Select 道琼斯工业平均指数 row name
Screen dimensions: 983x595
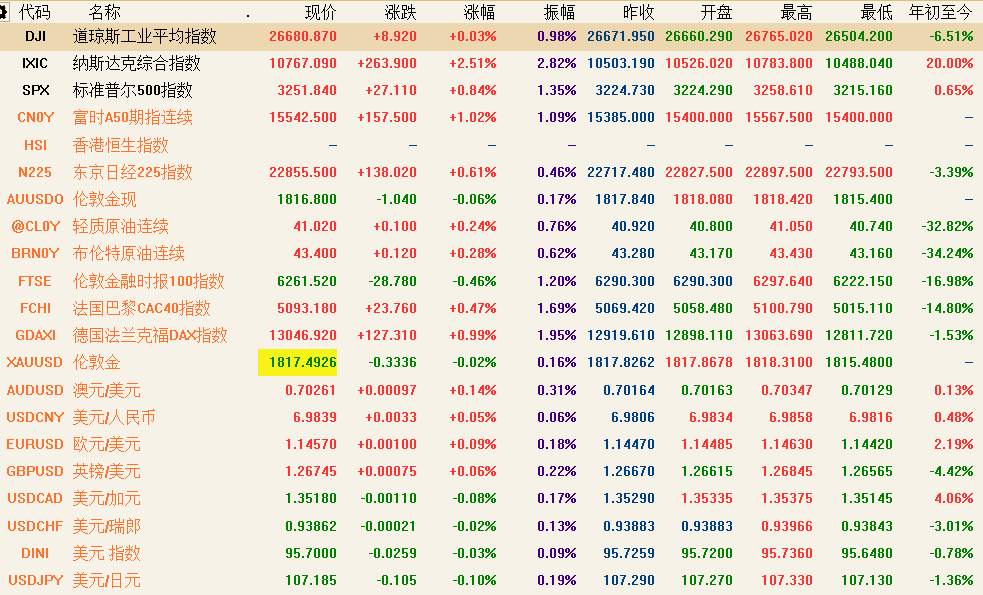tap(145, 36)
